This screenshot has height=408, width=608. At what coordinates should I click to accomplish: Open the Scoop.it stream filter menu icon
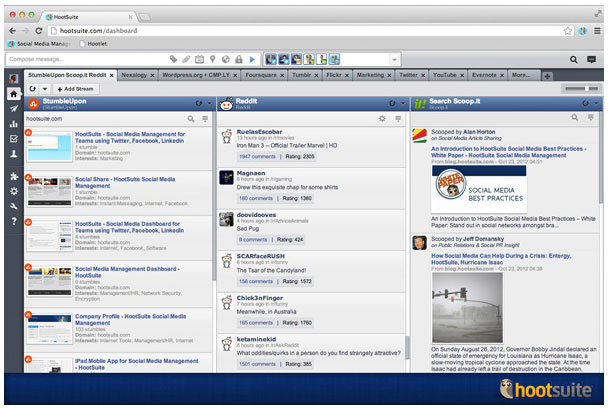click(x=591, y=117)
